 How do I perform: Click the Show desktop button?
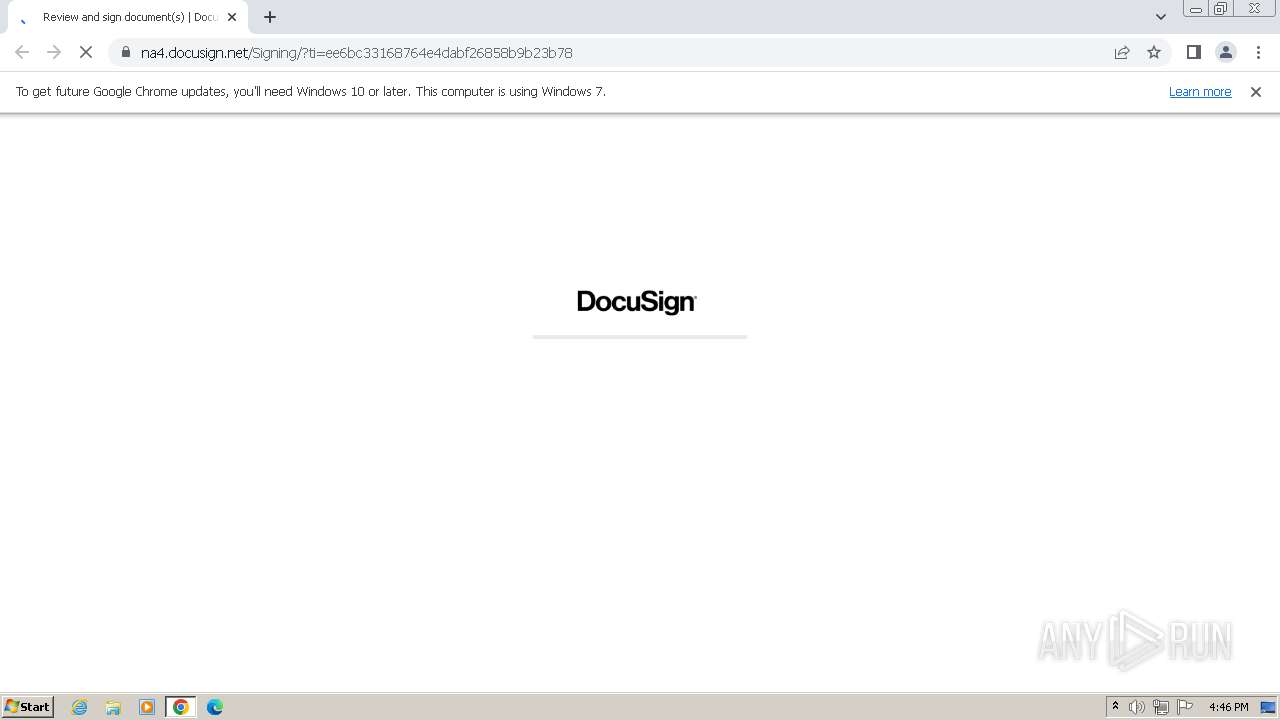pyautogui.click(x=1268, y=707)
